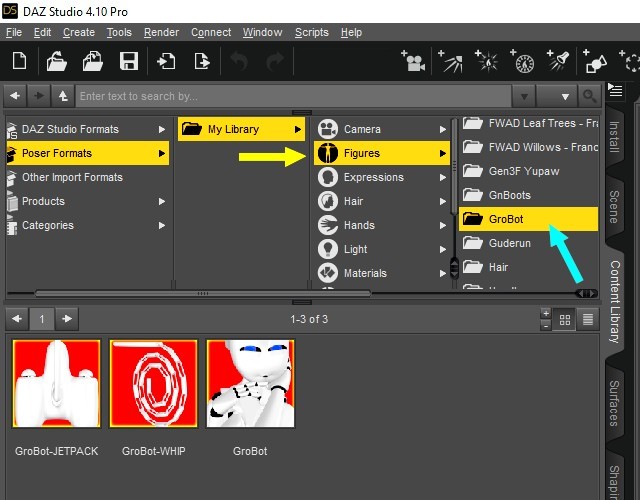Decrease thumbnail size with minus
Image resolution: width=640 pixels, height=500 pixels.
click(546, 325)
